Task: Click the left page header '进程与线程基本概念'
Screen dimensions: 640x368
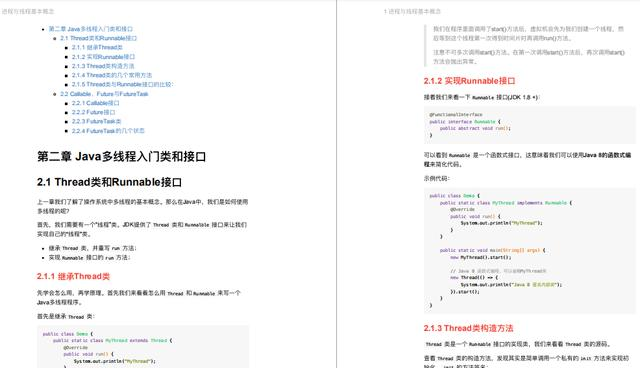Action: [28, 11]
